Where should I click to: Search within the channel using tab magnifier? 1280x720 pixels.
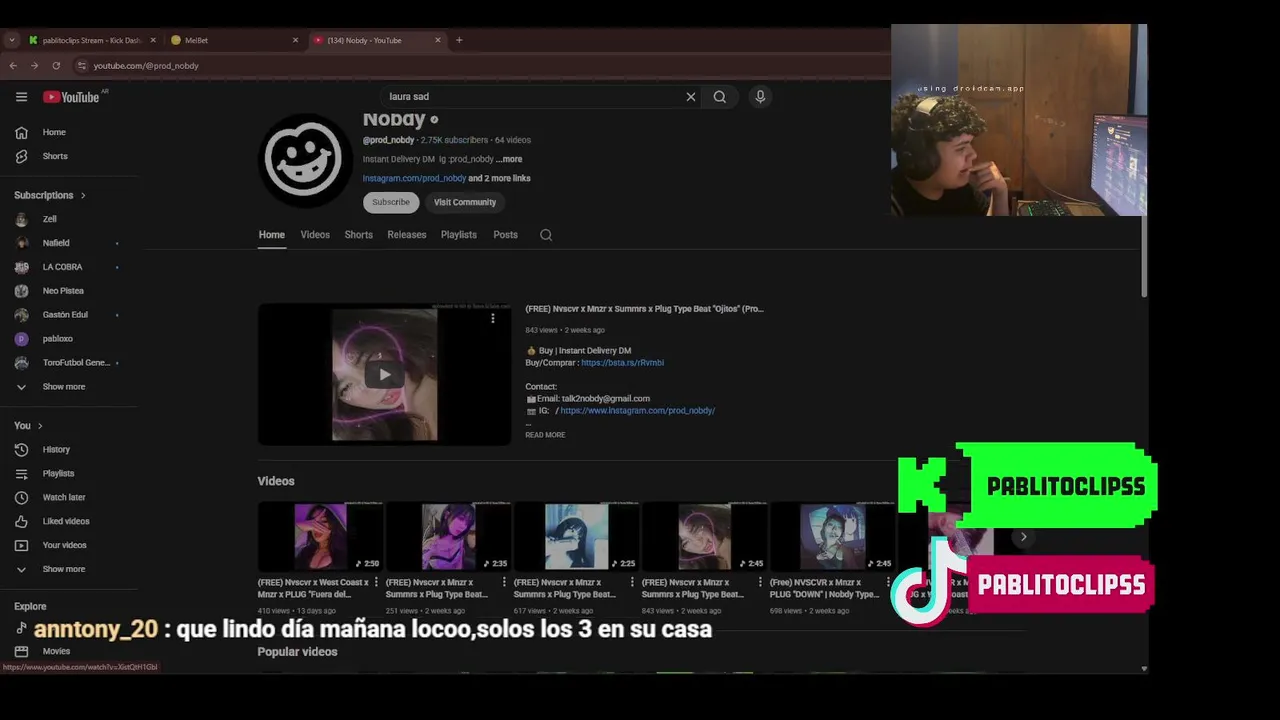546,235
